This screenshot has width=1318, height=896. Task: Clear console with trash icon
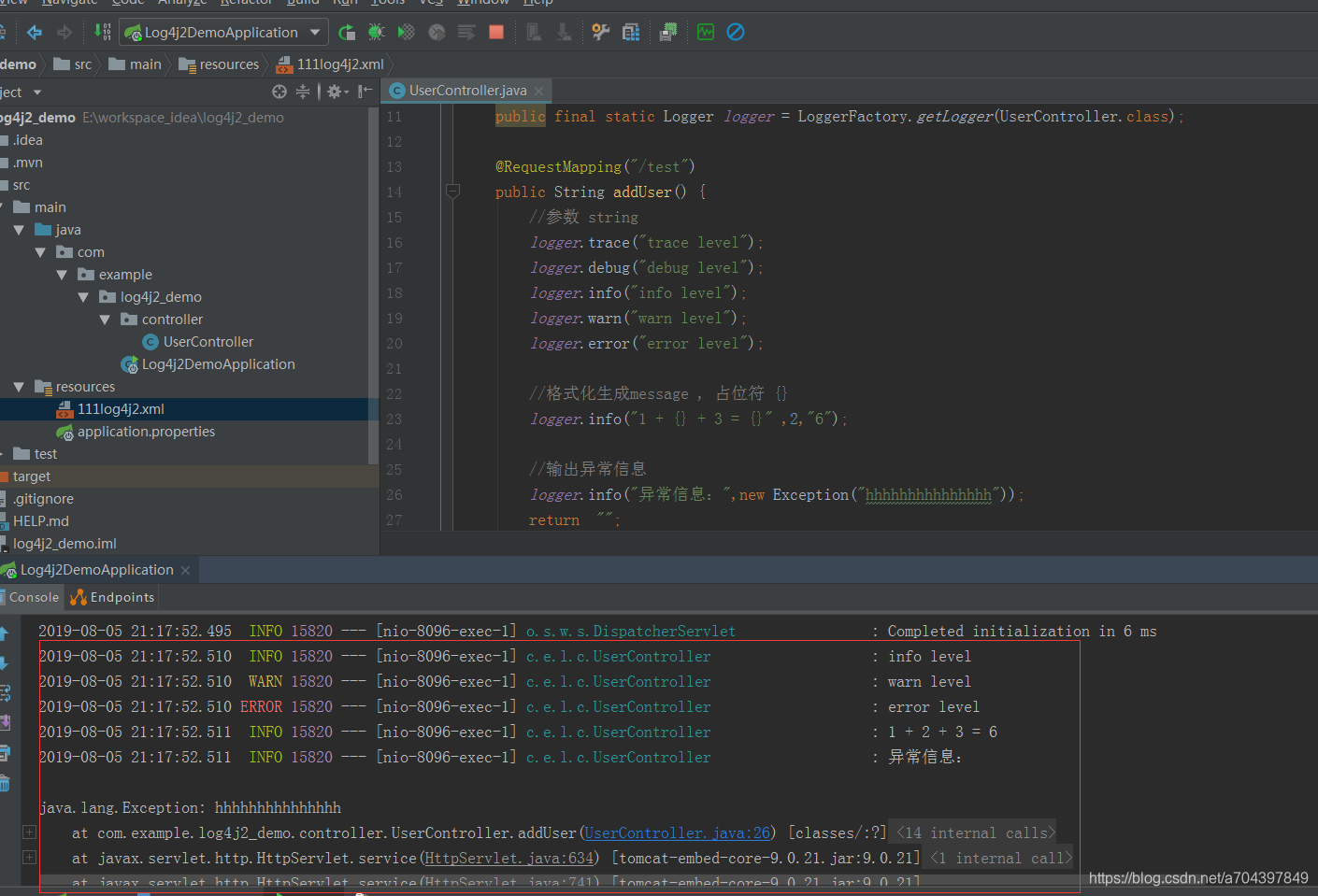click(5, 783)
